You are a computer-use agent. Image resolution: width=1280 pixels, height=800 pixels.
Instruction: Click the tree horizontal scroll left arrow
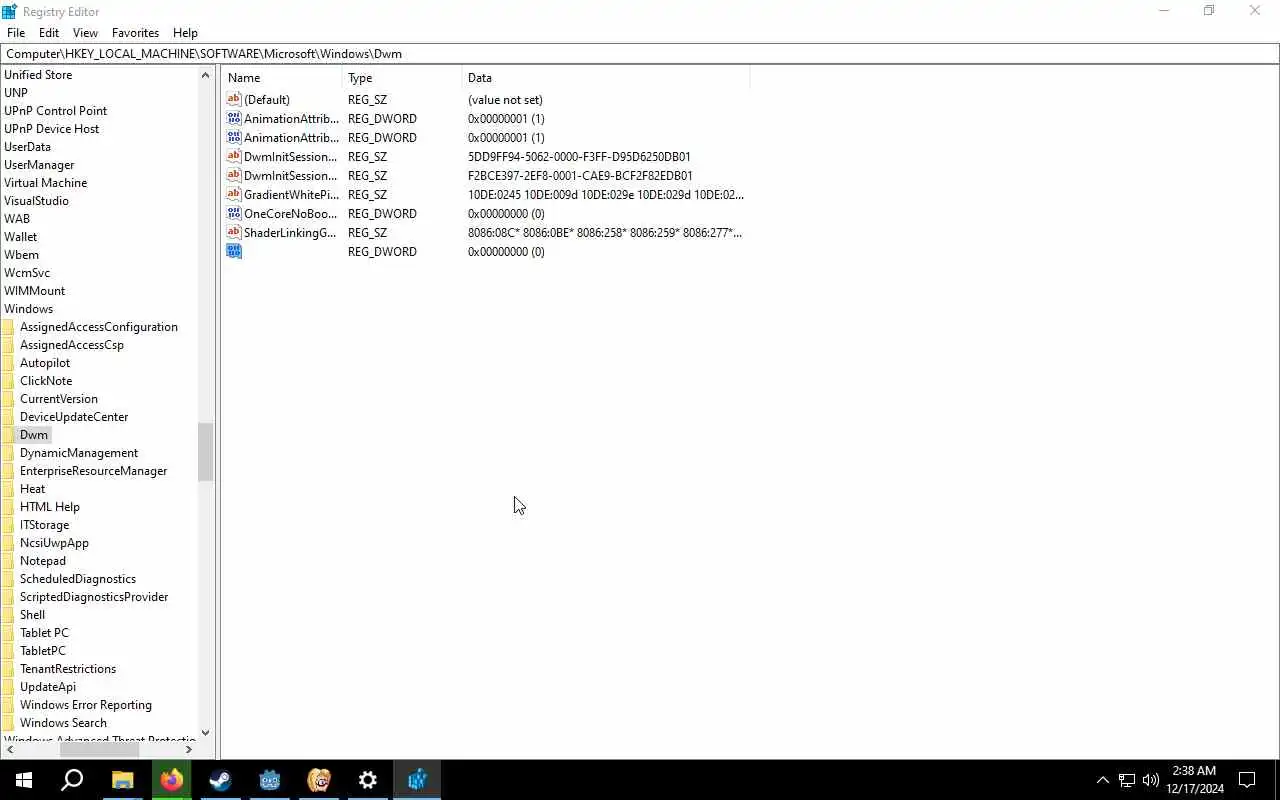click(x=9, y=749)
